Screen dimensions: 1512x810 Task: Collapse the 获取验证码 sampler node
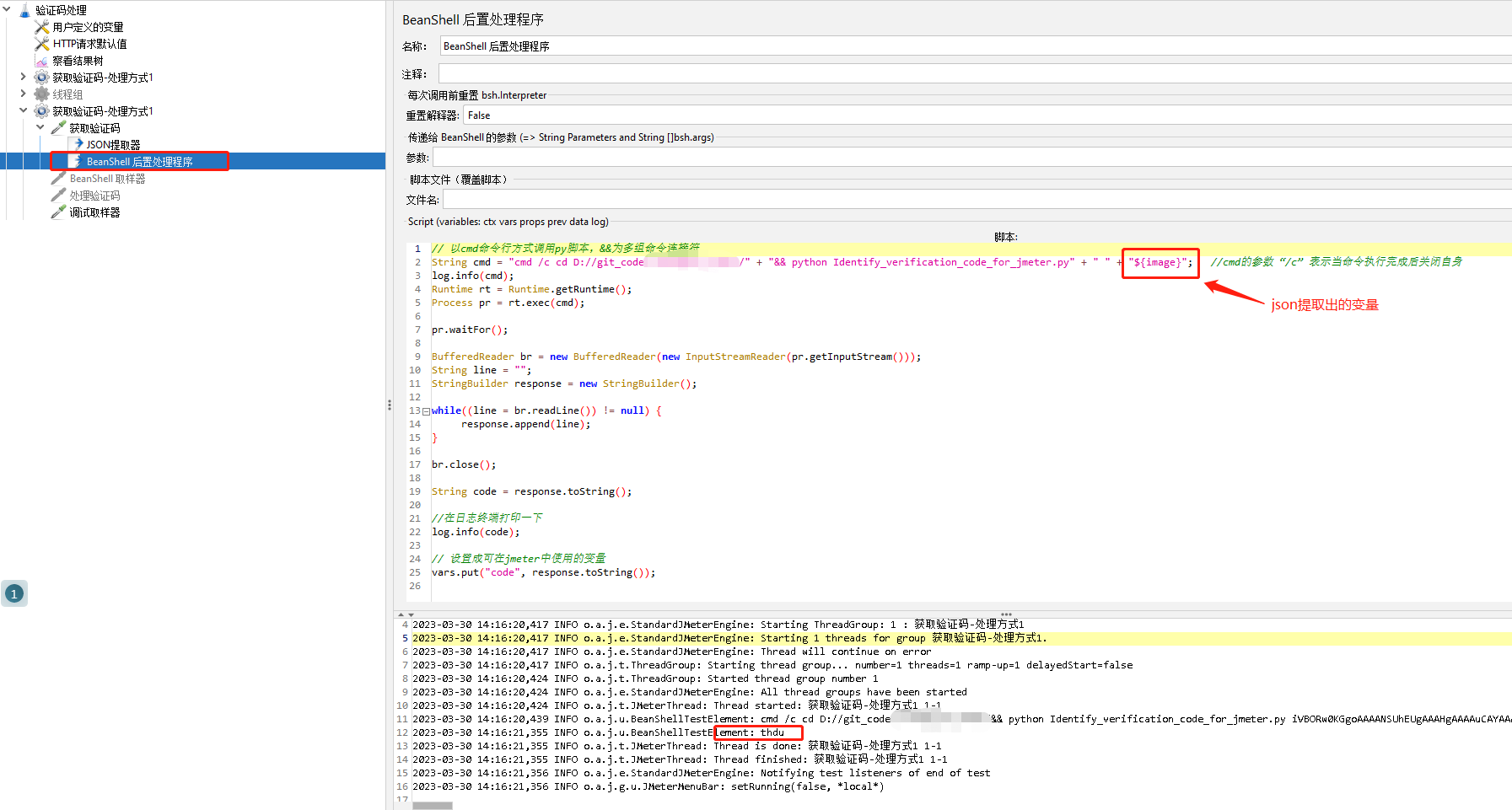coord(40,128)
